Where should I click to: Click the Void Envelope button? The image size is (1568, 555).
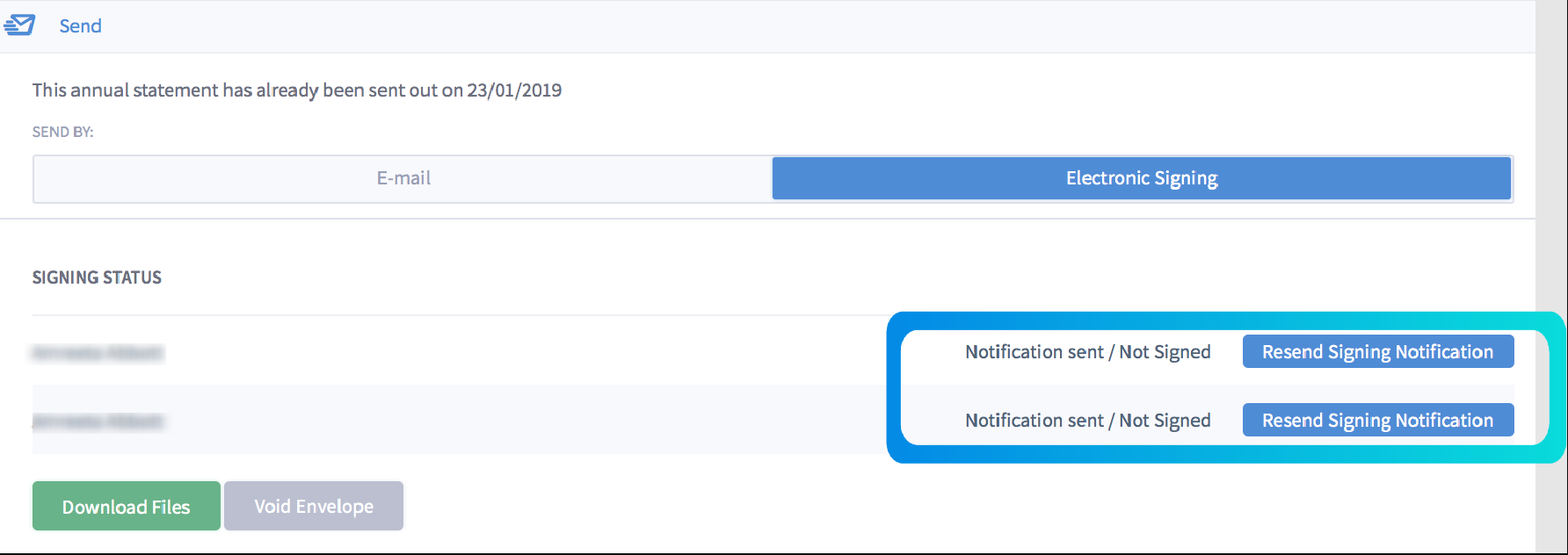(314, 506)
